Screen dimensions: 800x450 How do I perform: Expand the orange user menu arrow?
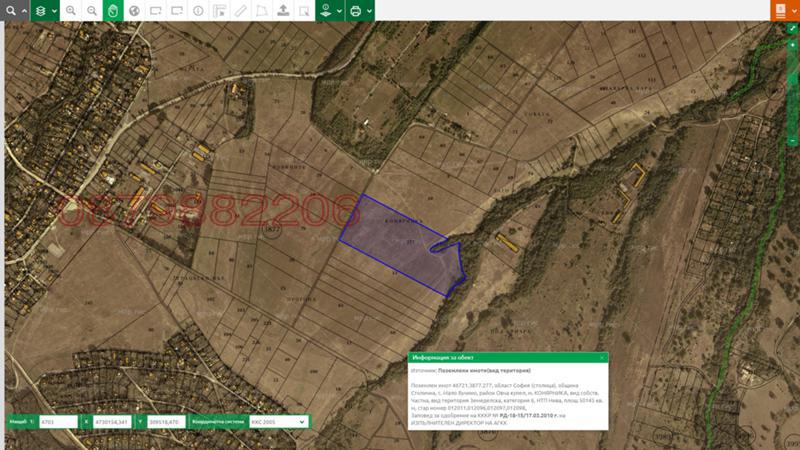tap(793, 10)
